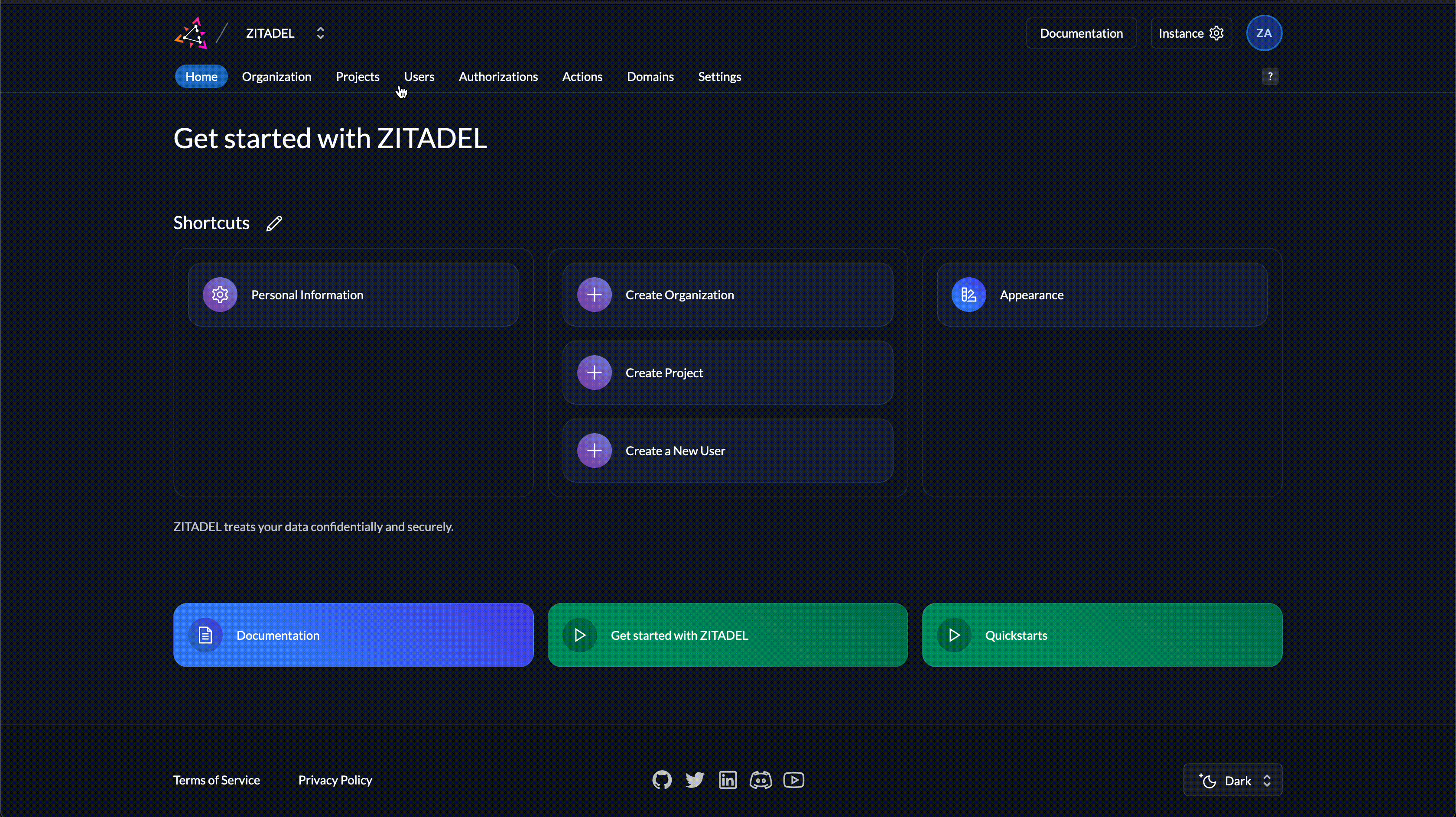Open the Twitter icon link in footer

(695, 780)
